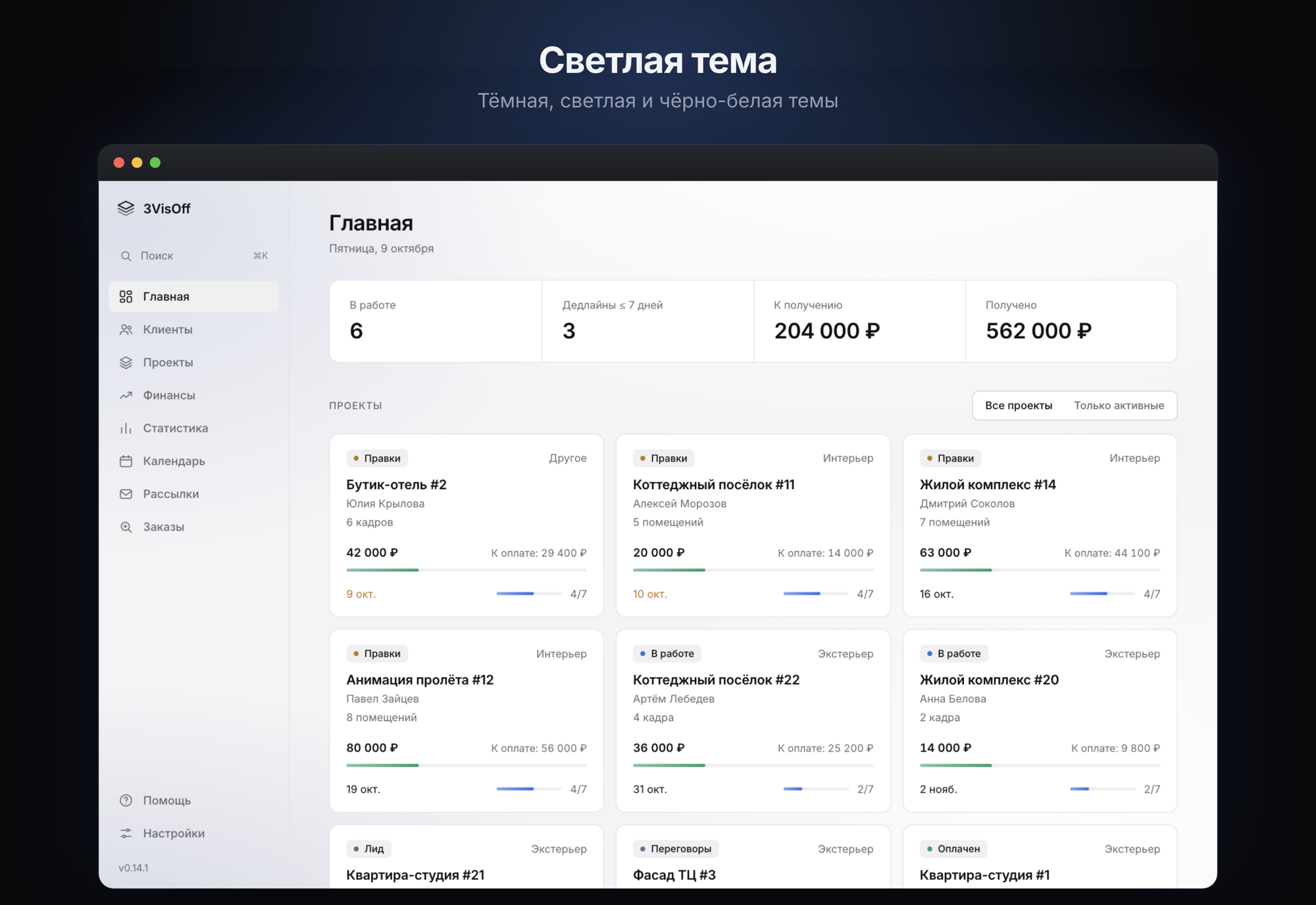Image resolution: width=1316 pixels, height=905 pixels.
Task: Click Правки status badge on Бутик-отель #2
Action: [x=377, y=458]
